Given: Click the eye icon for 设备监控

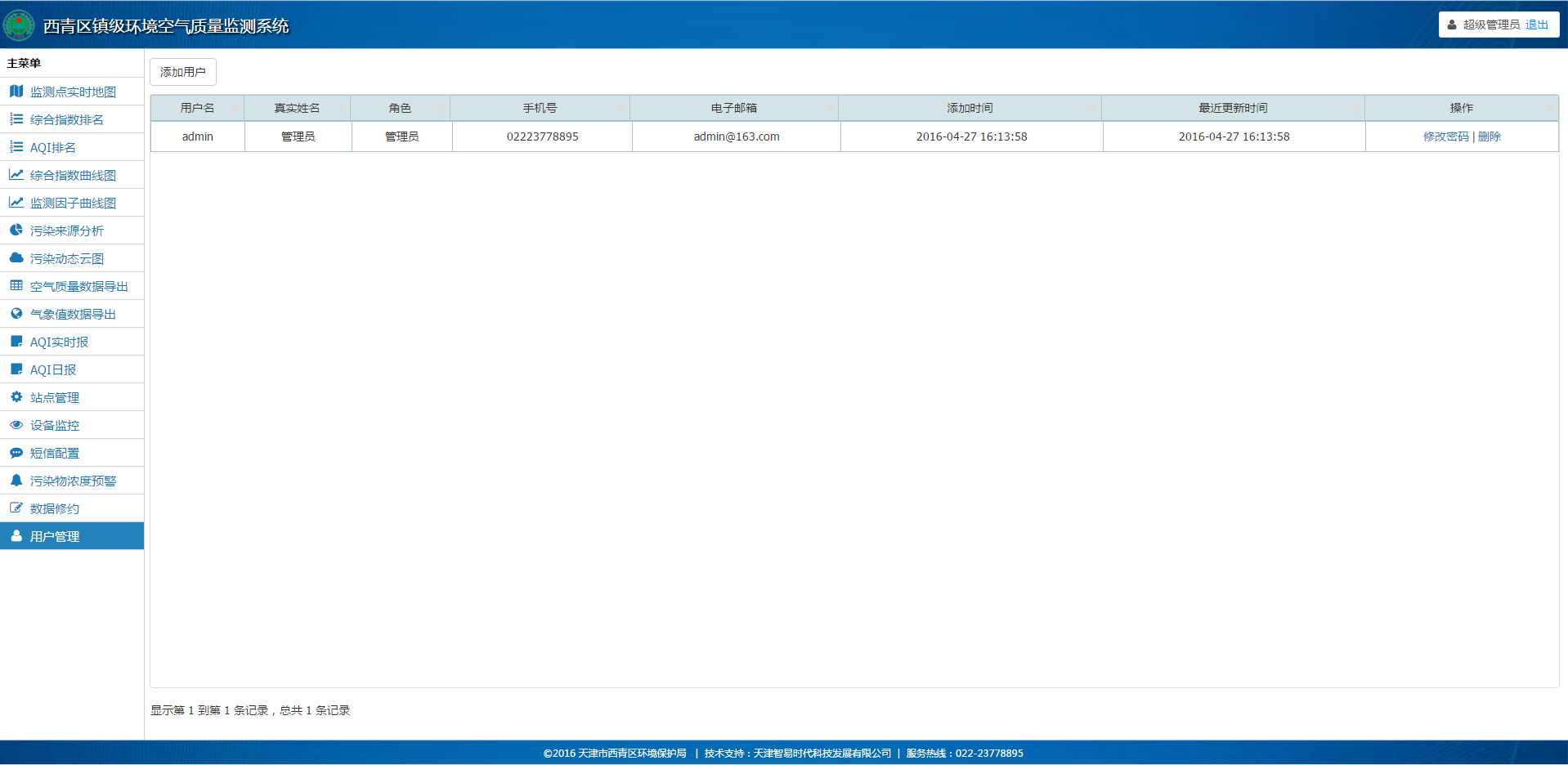Looking at the screenshot, I should (16, 425).
